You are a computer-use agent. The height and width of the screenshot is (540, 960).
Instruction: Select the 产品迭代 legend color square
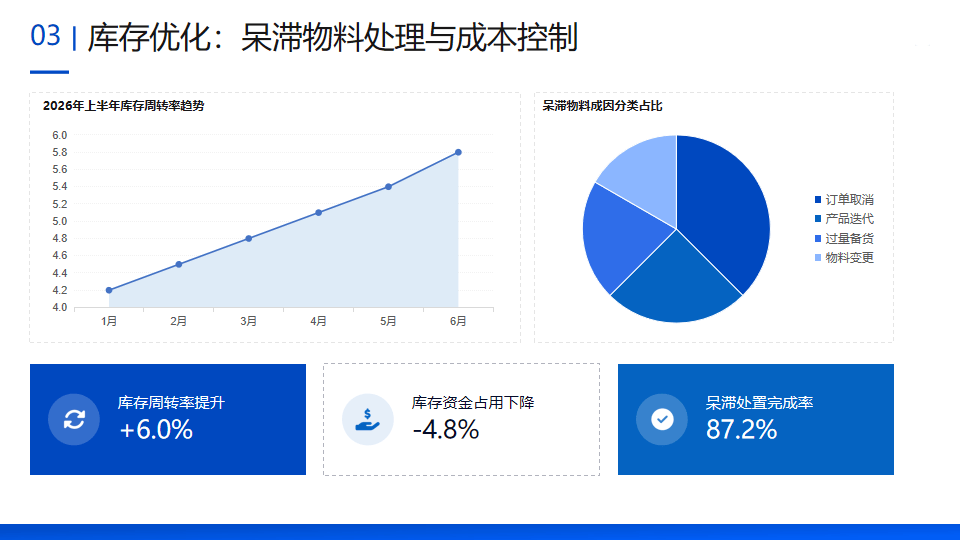pyautogui.click(x=818, y=219)
